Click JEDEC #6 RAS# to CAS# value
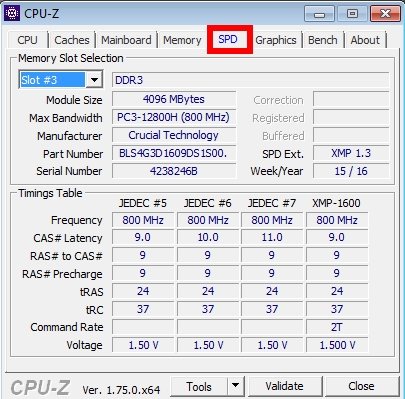Screen dimensions: 405x399 (208, 255)
